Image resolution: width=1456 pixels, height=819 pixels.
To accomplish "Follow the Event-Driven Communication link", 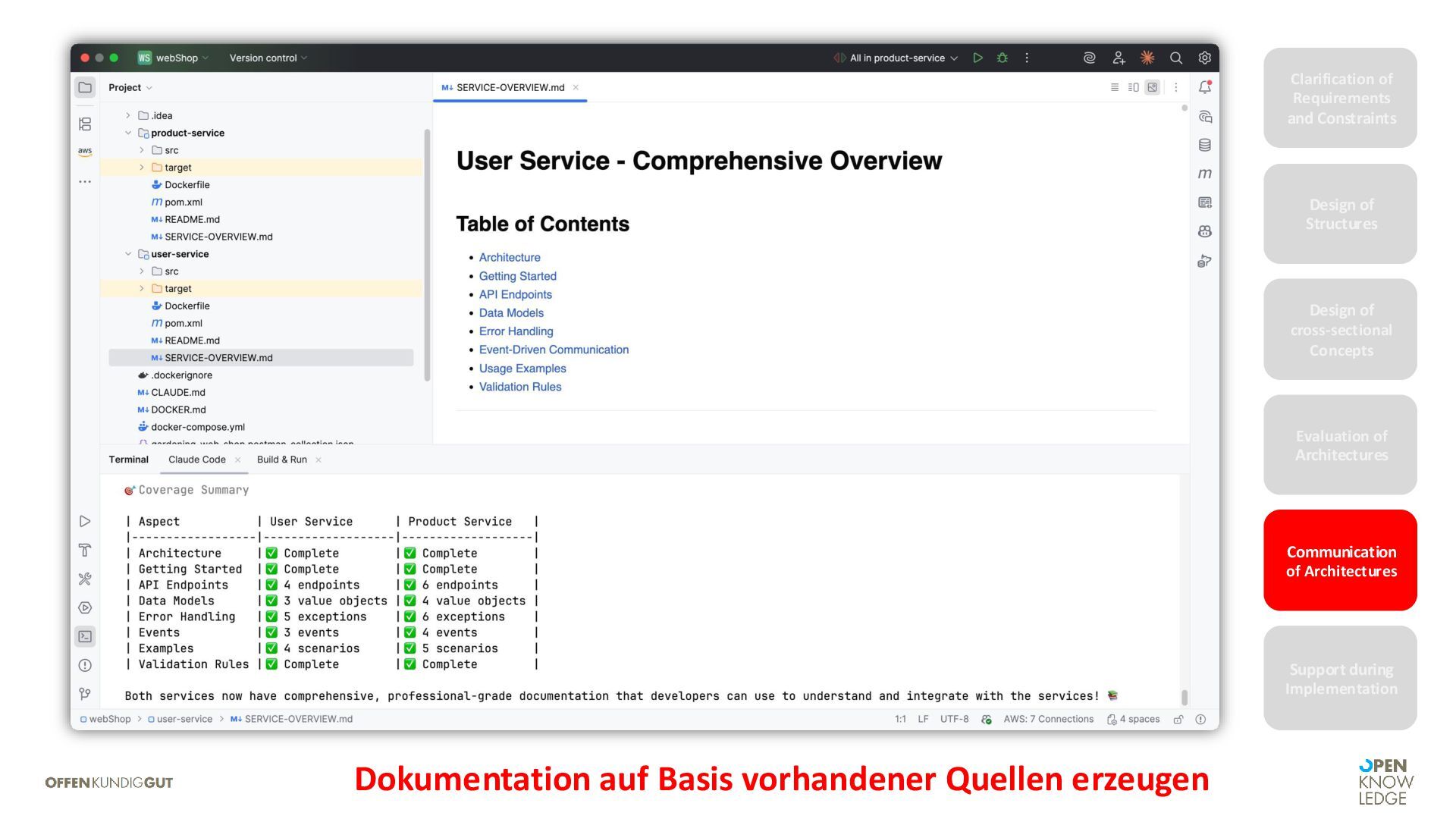I will [554, 350].
